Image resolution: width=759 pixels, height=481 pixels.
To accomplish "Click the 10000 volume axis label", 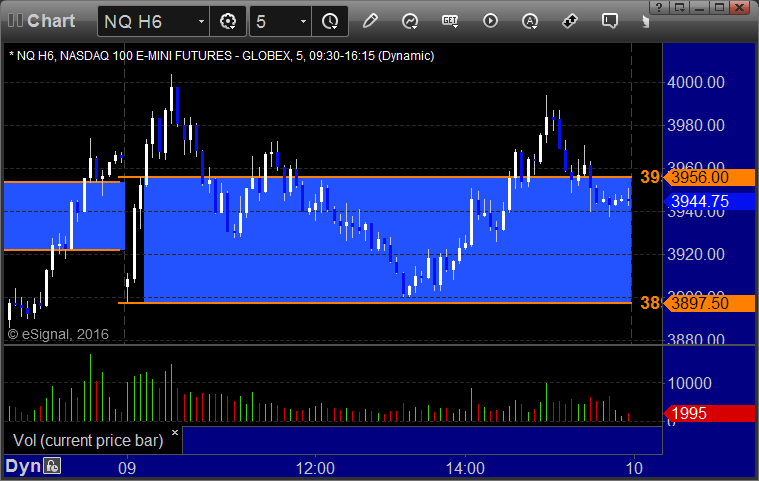I will coord(689,383).
